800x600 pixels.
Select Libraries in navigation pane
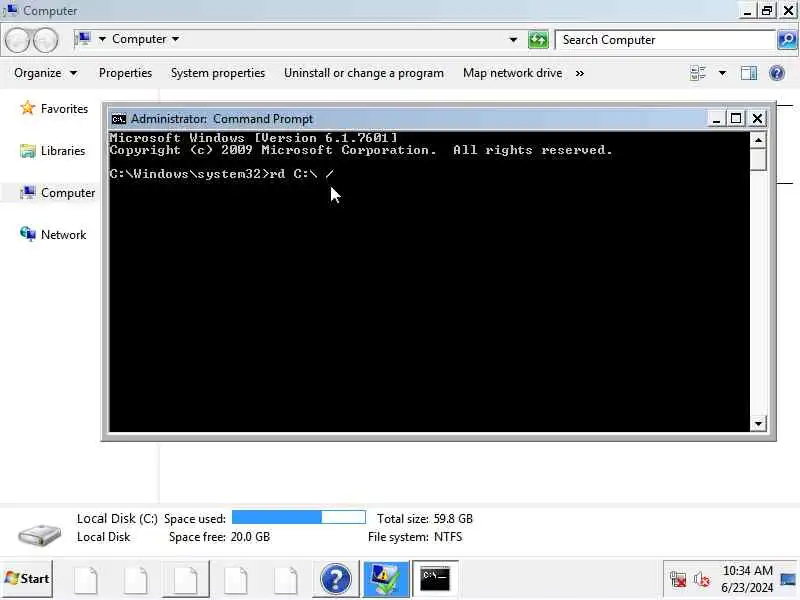coord(53,151)
